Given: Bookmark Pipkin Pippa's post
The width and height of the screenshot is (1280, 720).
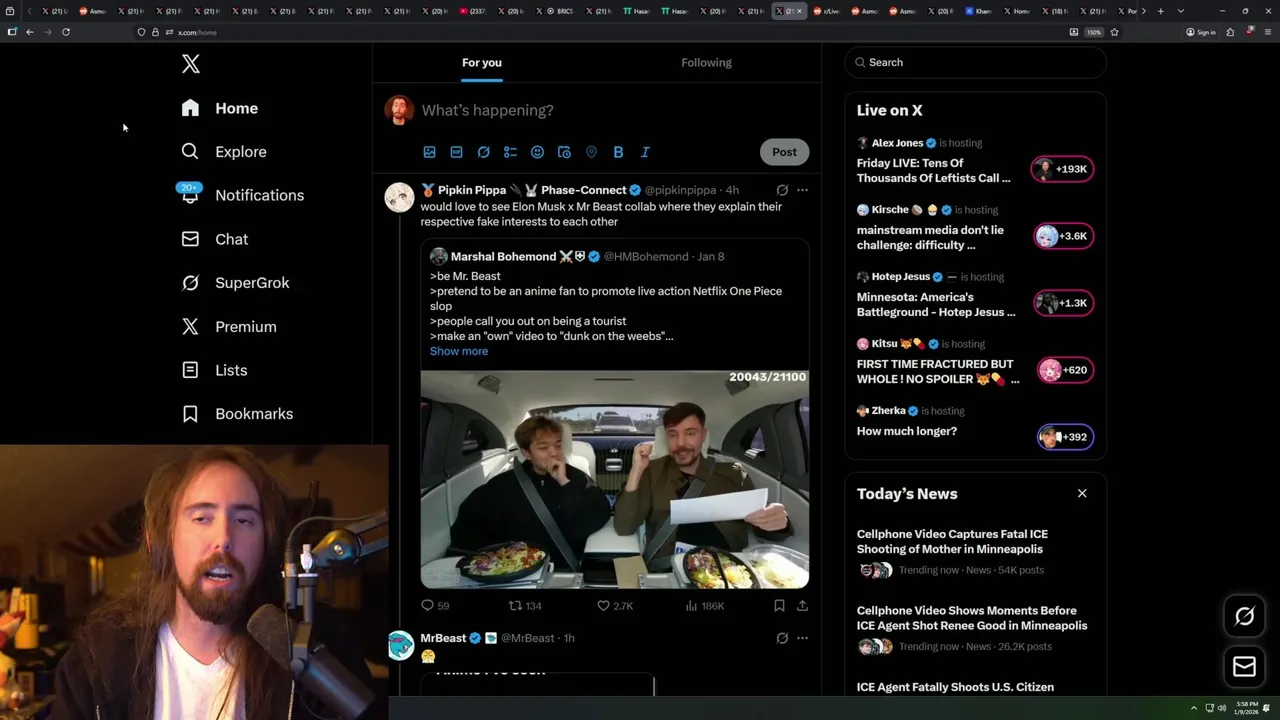Looking at the screenshot, I should tap(779, 606).
